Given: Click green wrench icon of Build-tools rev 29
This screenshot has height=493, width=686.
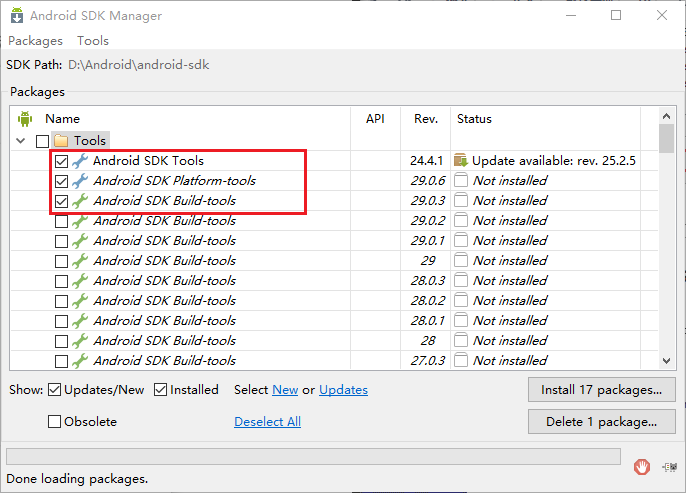Looking at the screenshot, I should coord(80,261).
